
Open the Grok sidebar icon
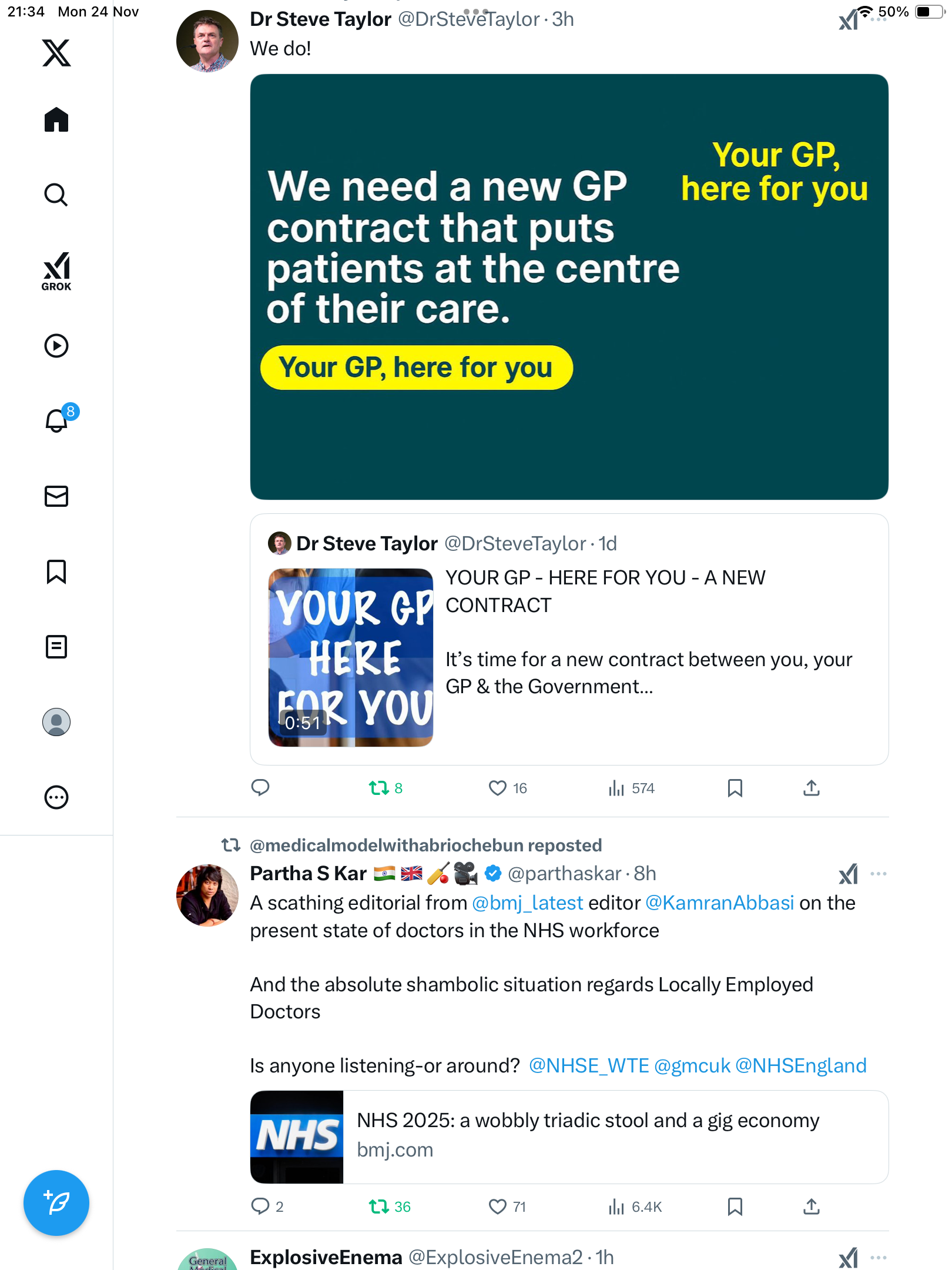coord(56,271)
